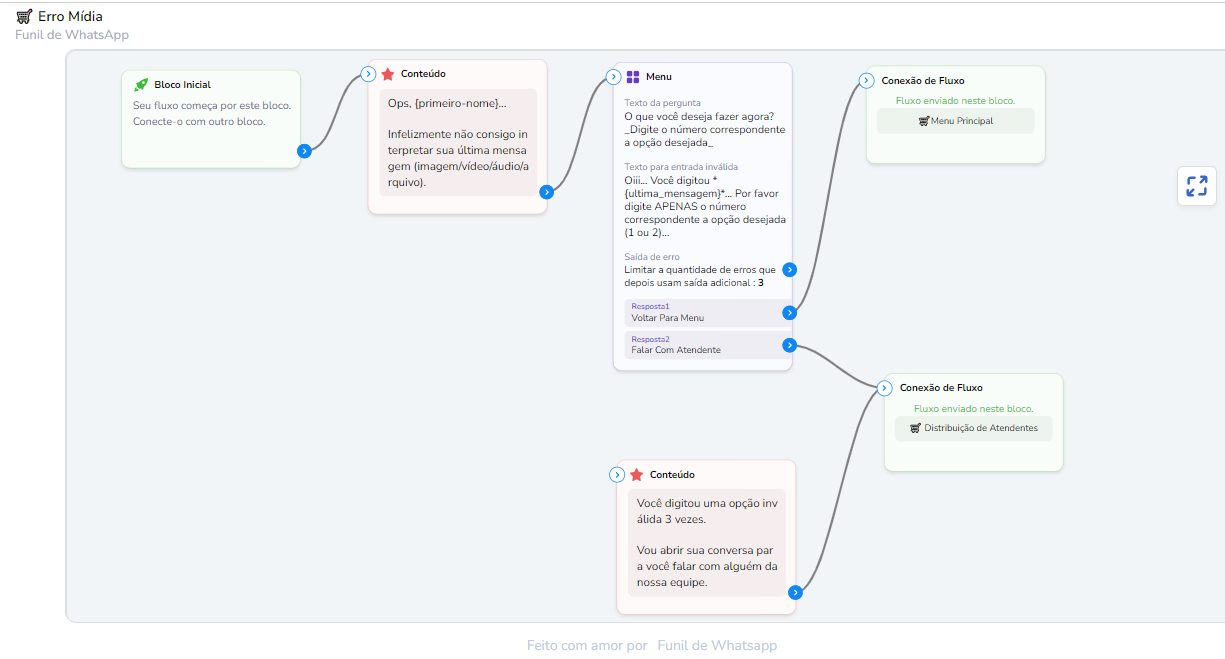Click the Funil de Whatsapp footer link
Image resolution: width=1225 pixels, height=659 pixels.
coord(716,645)
